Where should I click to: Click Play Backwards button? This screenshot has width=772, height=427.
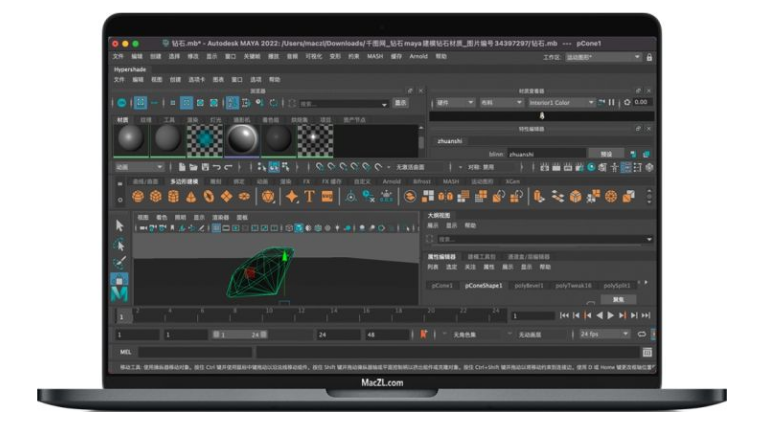tap(599, 316)
